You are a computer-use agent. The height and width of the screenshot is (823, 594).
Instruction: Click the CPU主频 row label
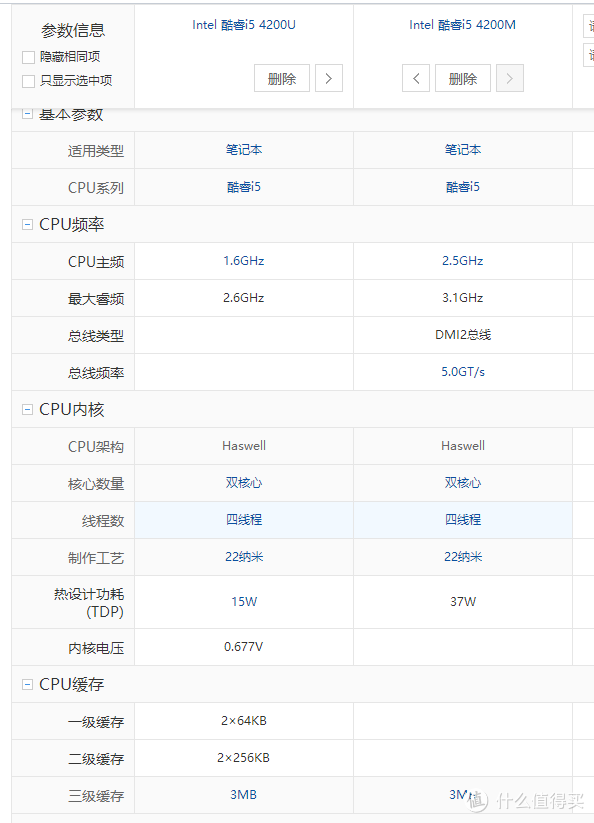click(96, 262)
